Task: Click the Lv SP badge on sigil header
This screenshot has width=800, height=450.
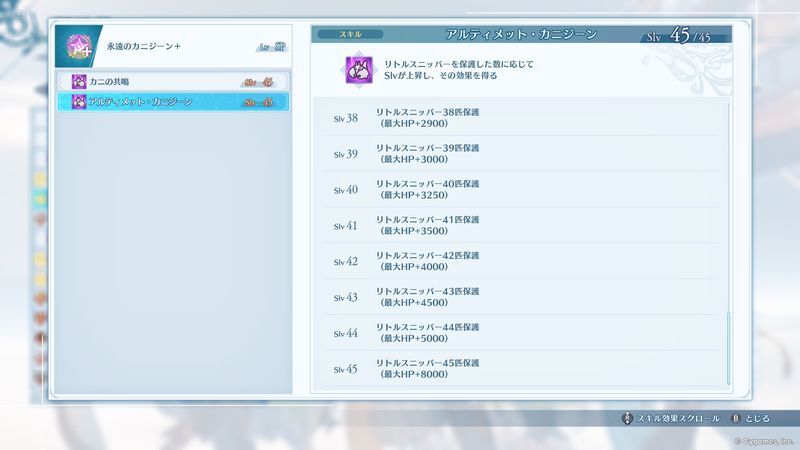Action: point(272,47)
